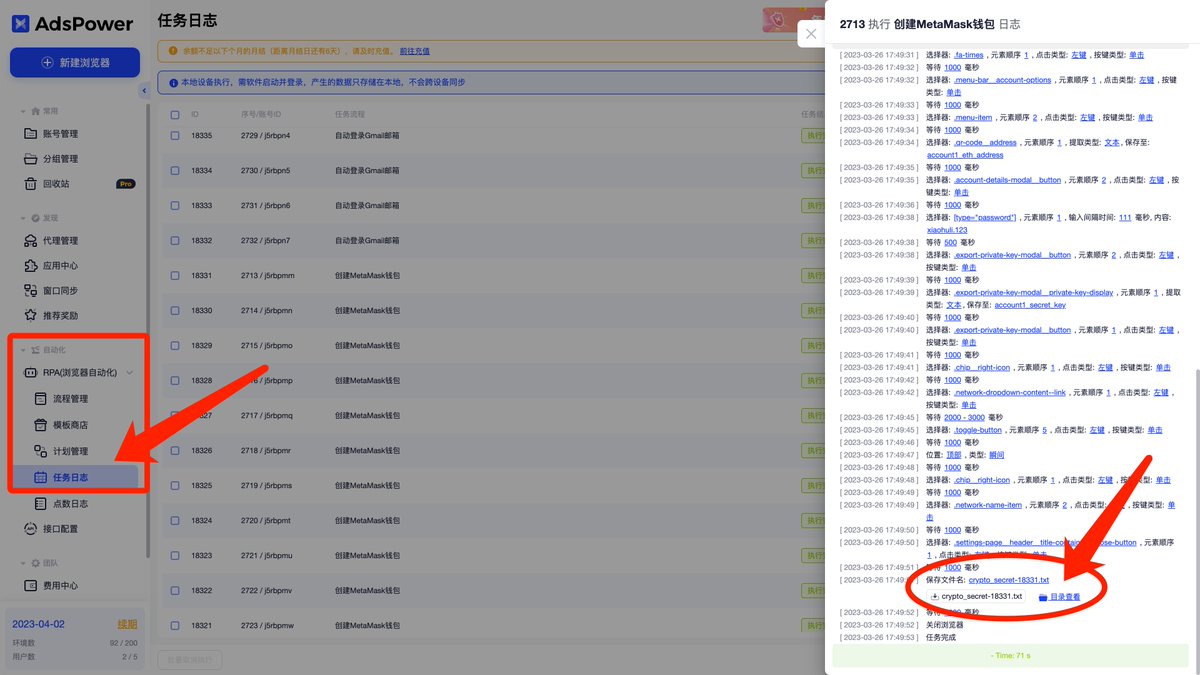Click the 接口配置 icon
Image resolution: width=1200 pixels, height=675 pixels.
(31, 529)
